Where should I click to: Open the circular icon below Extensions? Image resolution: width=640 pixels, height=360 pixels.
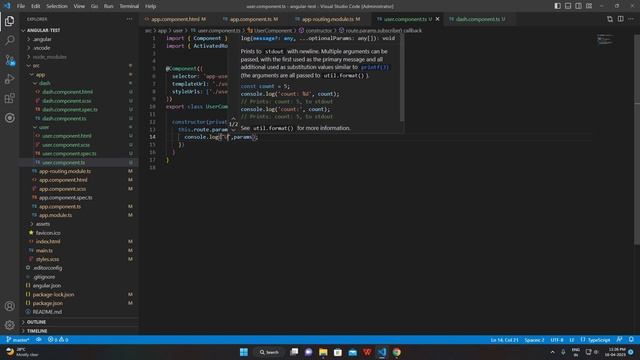click(9, 118)
